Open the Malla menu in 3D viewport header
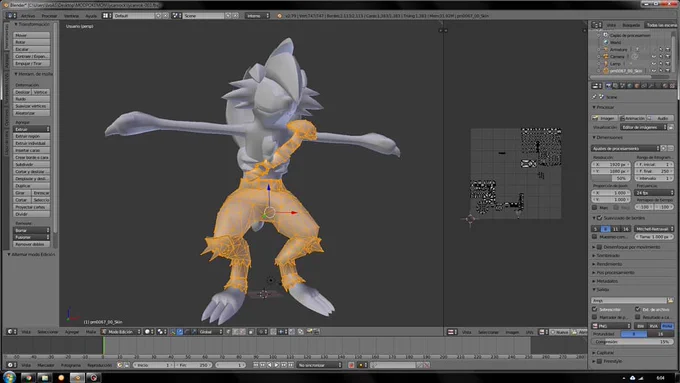Viewport: 680px width, 383px height. pyautogui.click(x=91, y=332)
